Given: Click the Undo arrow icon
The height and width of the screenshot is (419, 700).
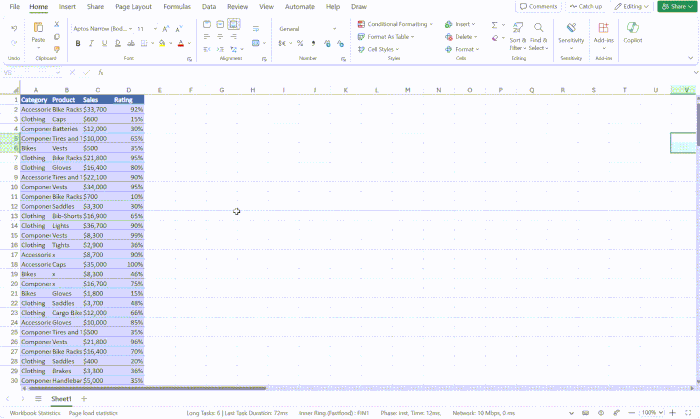Looking at the screenshot, I should [14, 29].
